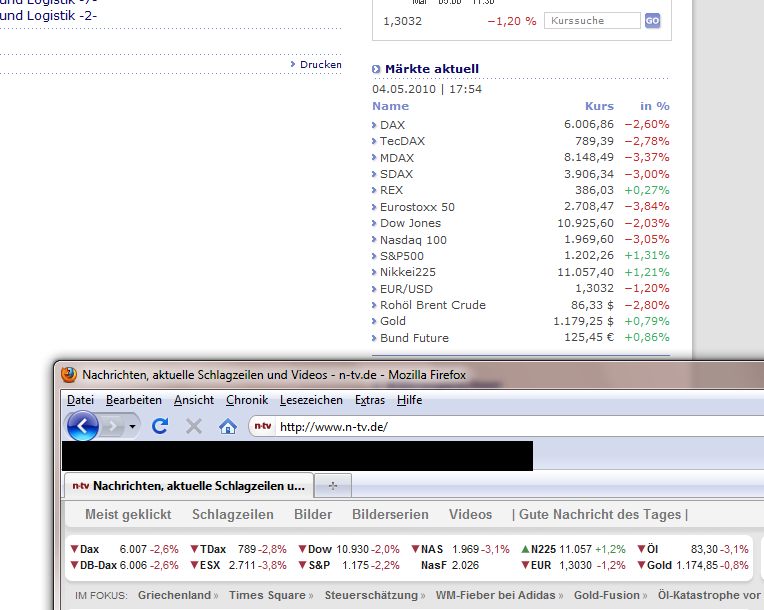Viewport: 764px width, 610px height.
Task: Click the n-tv site icon in address bar
Action: pos(262,427)
